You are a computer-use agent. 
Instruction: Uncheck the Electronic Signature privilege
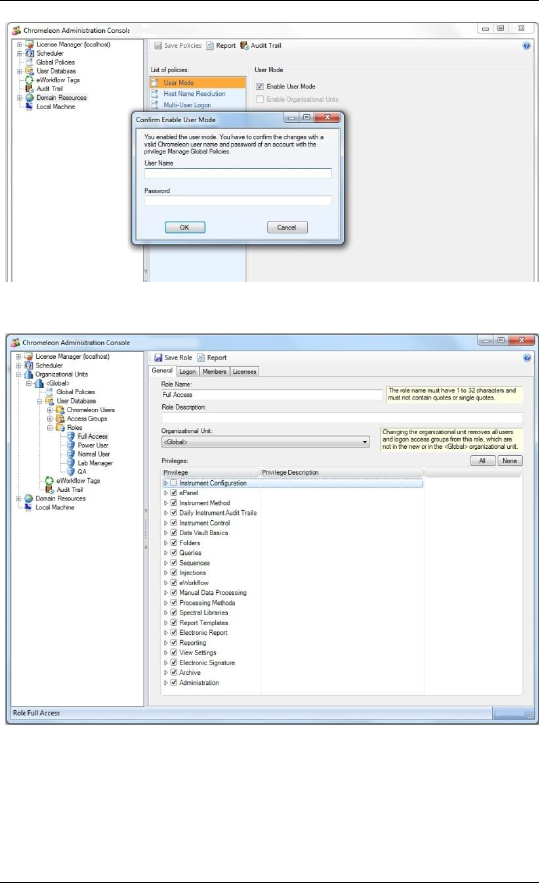tap(174, 663)
